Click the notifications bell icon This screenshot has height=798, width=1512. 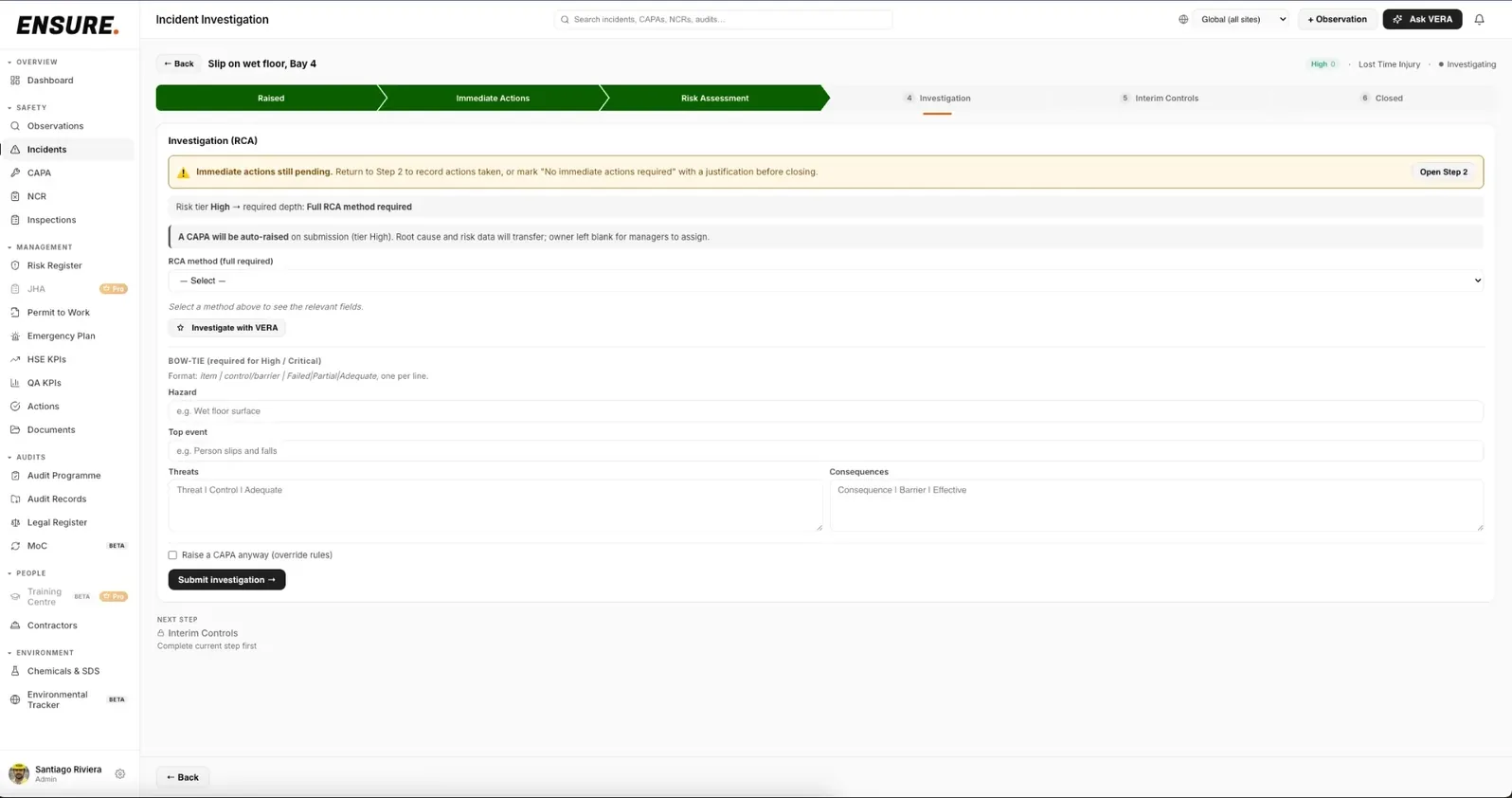(x=1479, y=19)
